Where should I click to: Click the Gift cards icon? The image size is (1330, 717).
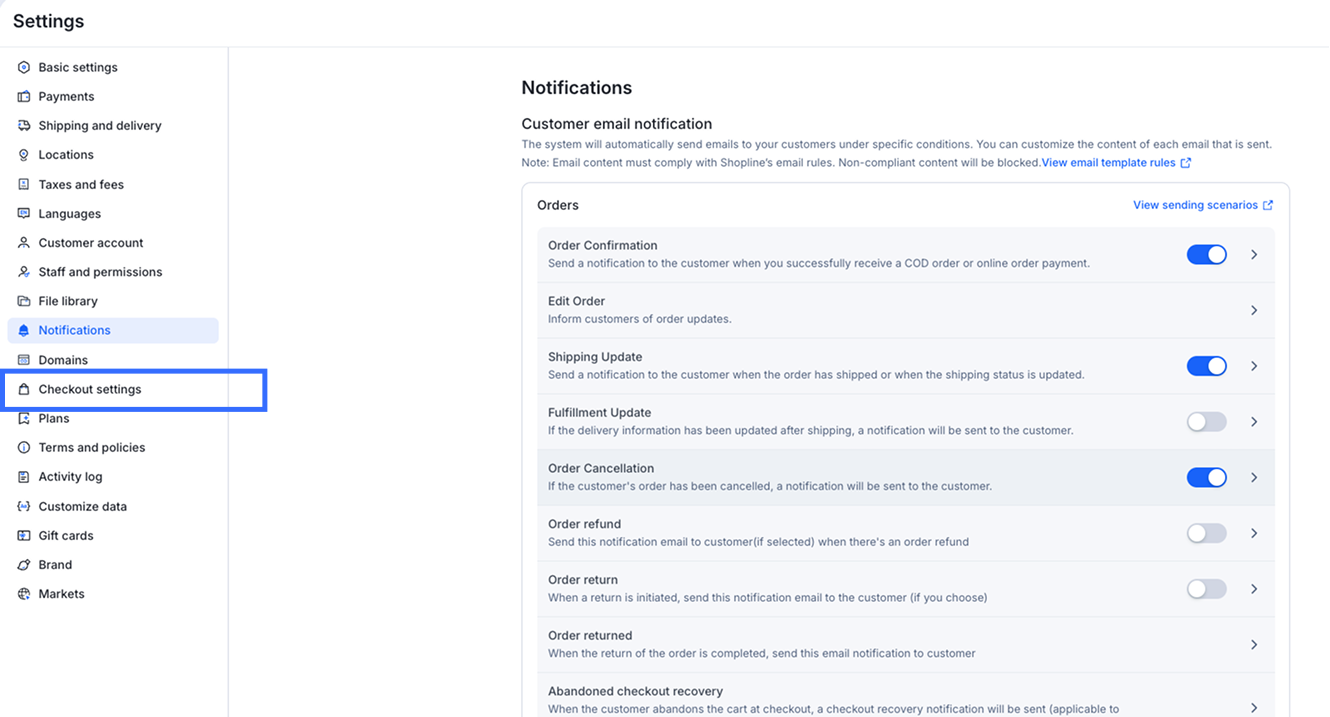[x=24, y=536]
